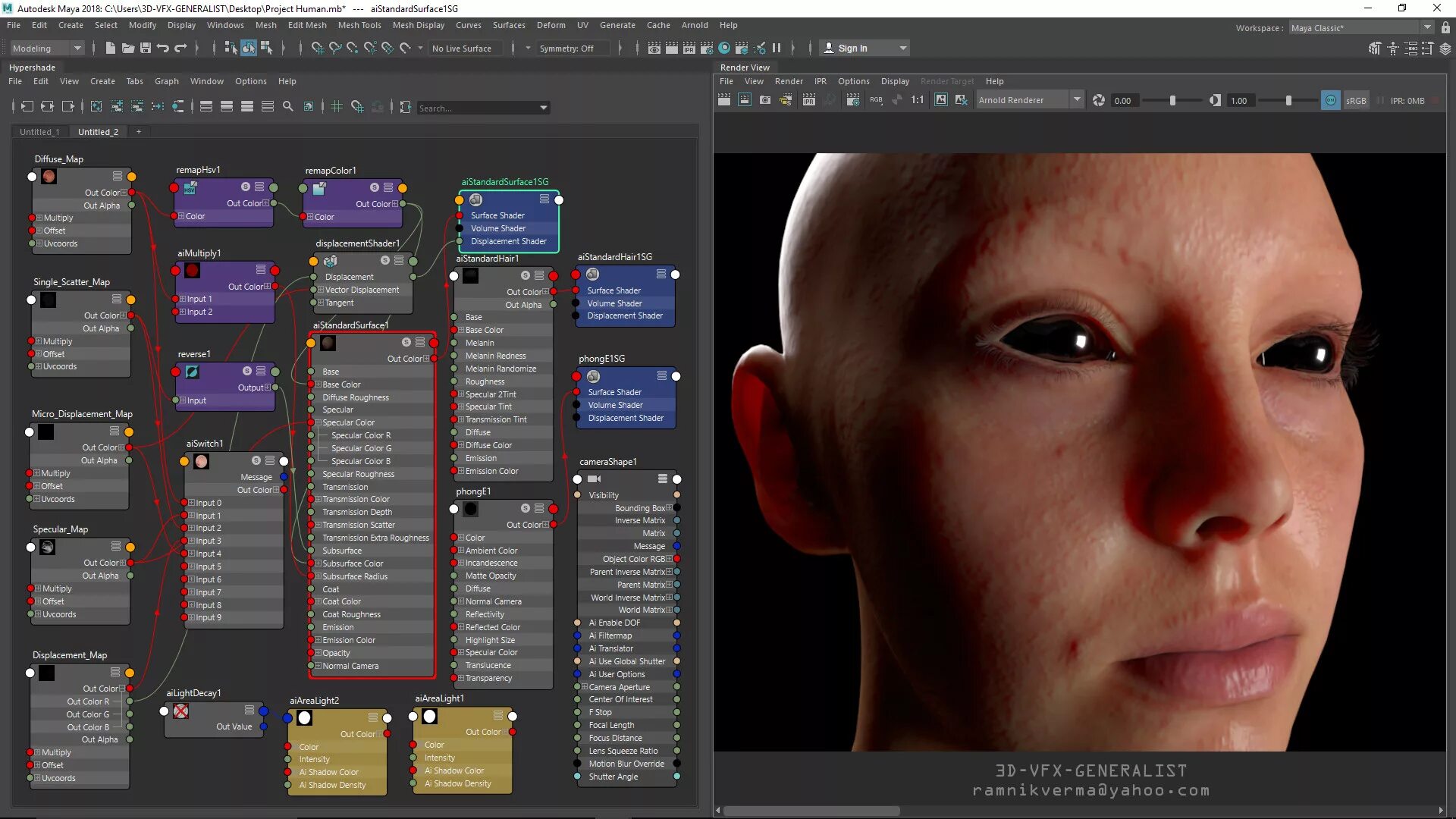Screen dimensions: 1456x819
Task: Click the undo arrow in main toolbar
Action: point(163,48)
